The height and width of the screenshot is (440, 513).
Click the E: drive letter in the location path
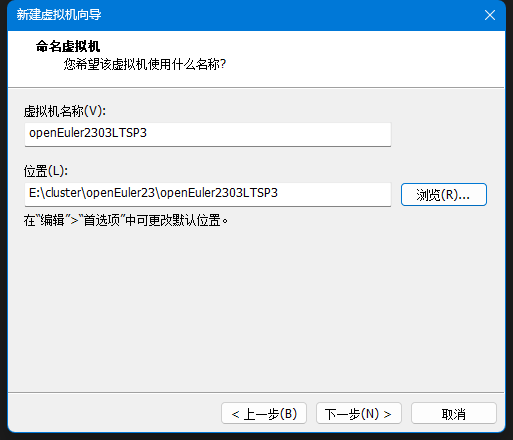[x=35, y=193]
